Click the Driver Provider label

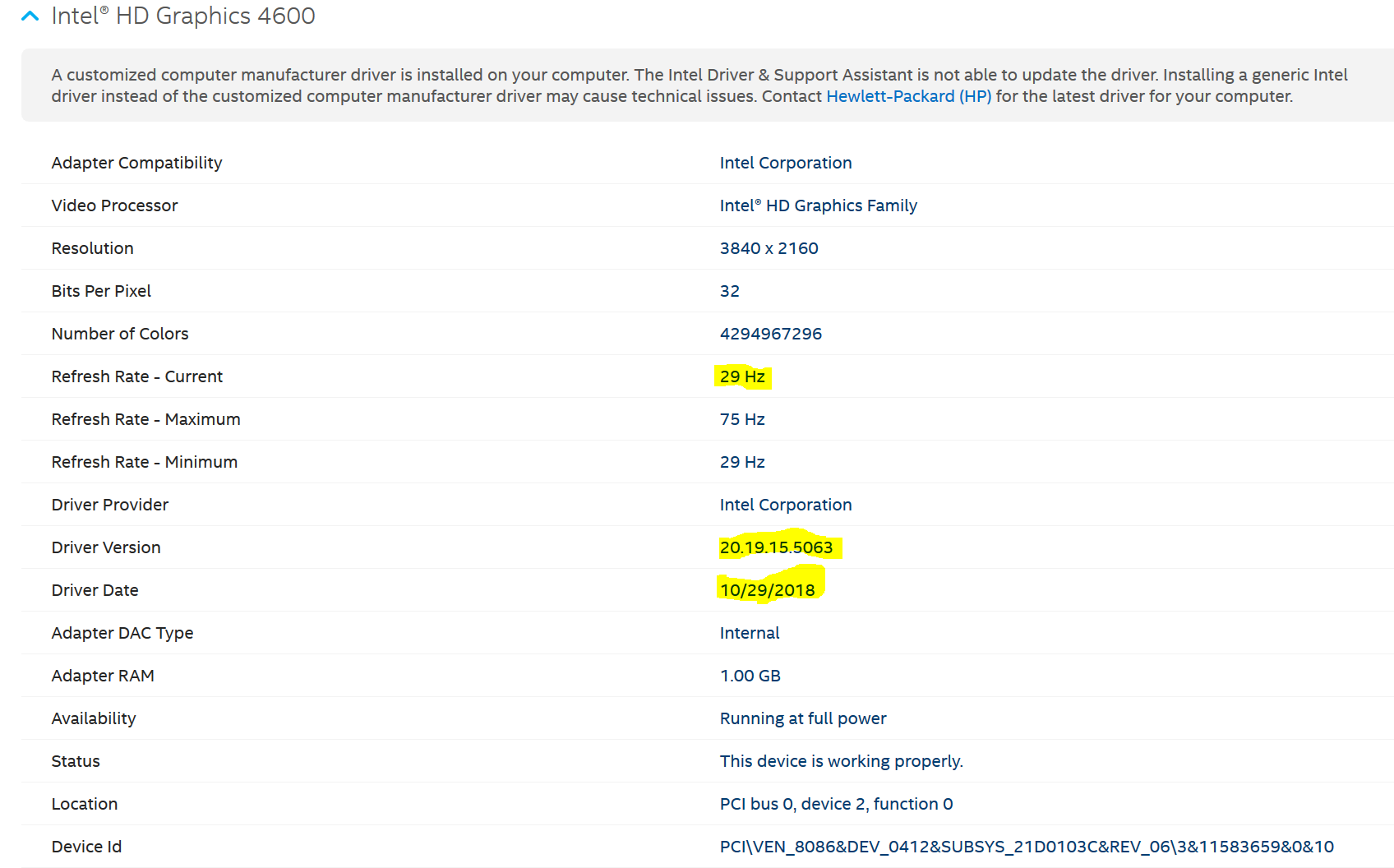110,505
